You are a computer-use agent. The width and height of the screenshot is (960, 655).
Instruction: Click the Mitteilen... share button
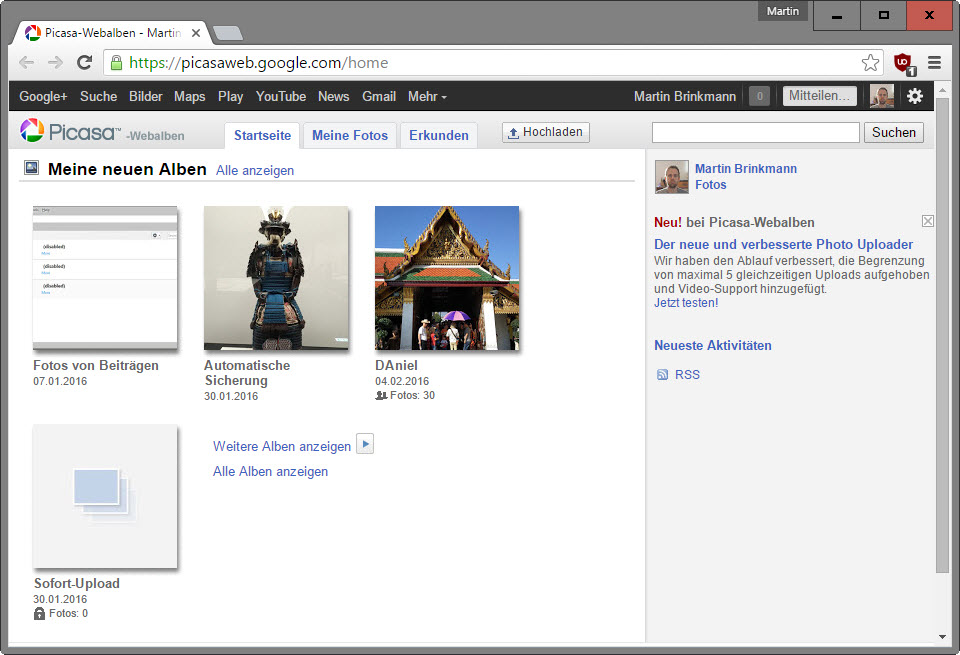coord(819,96)
